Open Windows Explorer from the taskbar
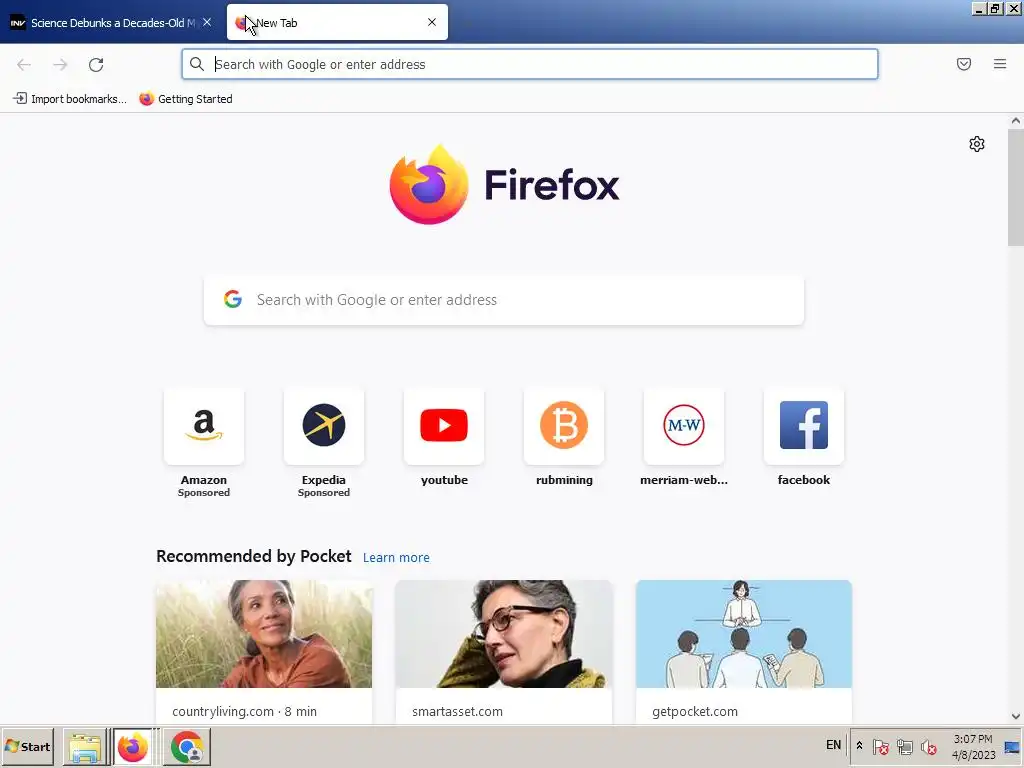Screen dimensions: 1024x768 tap(86, 747)
